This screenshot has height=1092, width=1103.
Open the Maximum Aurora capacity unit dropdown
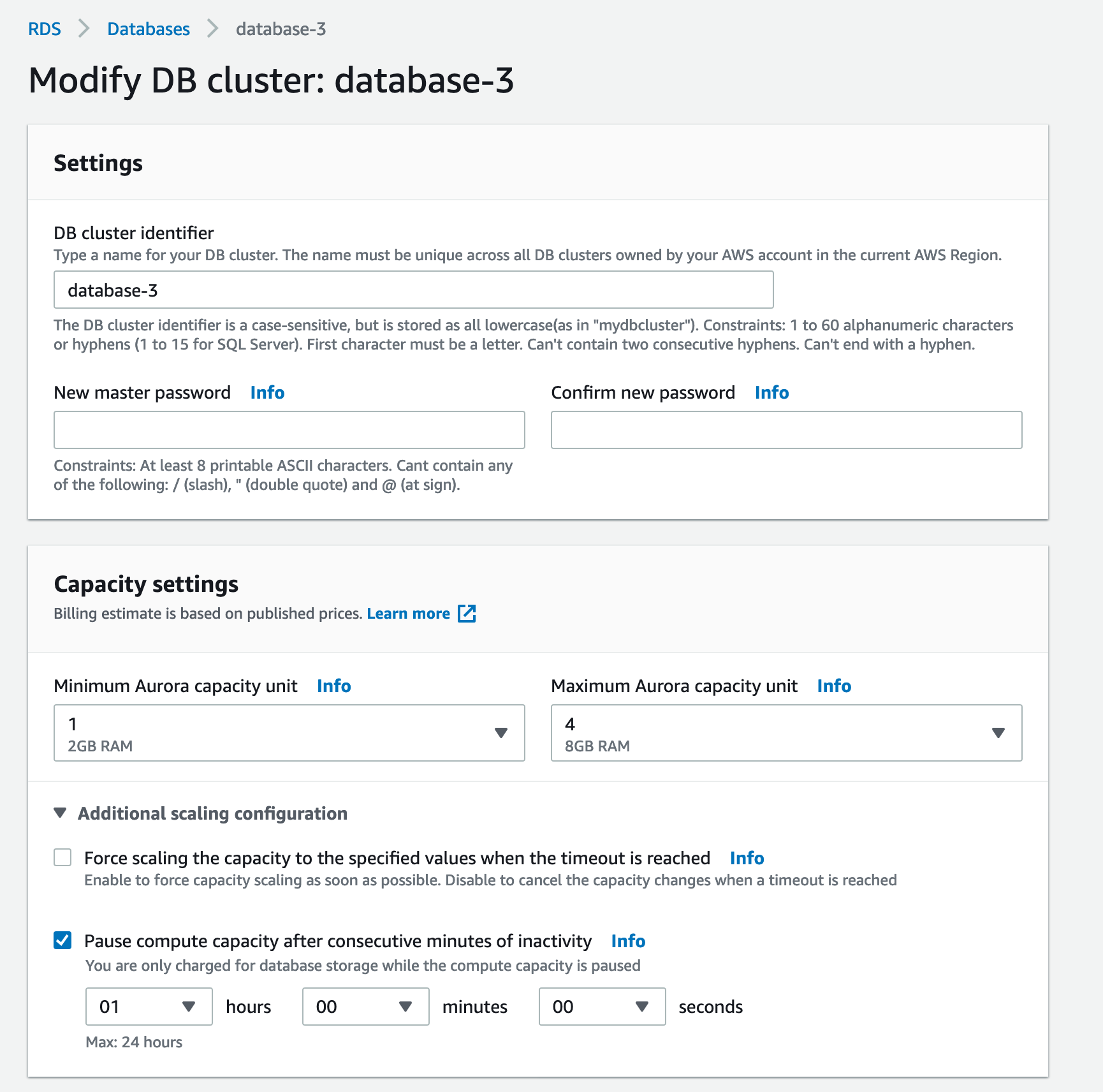coord(998,733)
